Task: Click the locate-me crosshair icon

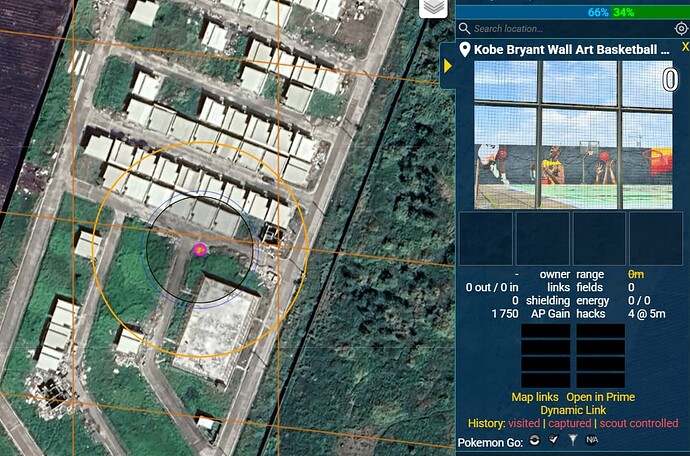Action: (681, 29)
